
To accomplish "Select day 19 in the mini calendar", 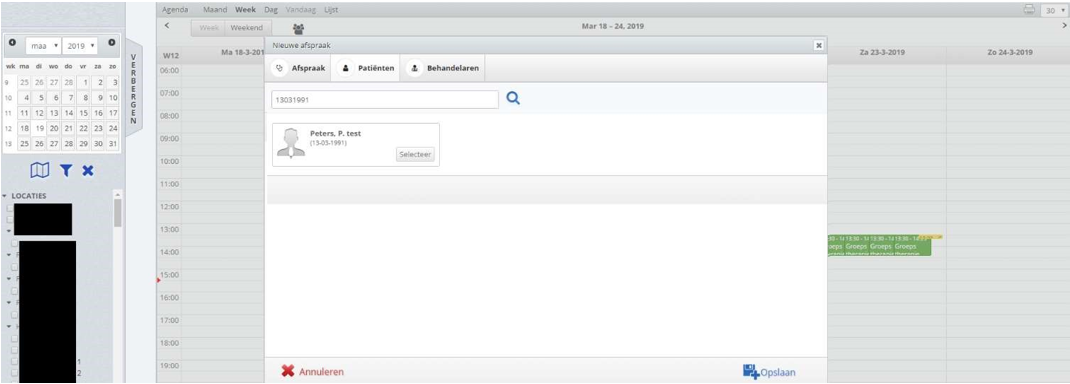I will click(40, 128).
